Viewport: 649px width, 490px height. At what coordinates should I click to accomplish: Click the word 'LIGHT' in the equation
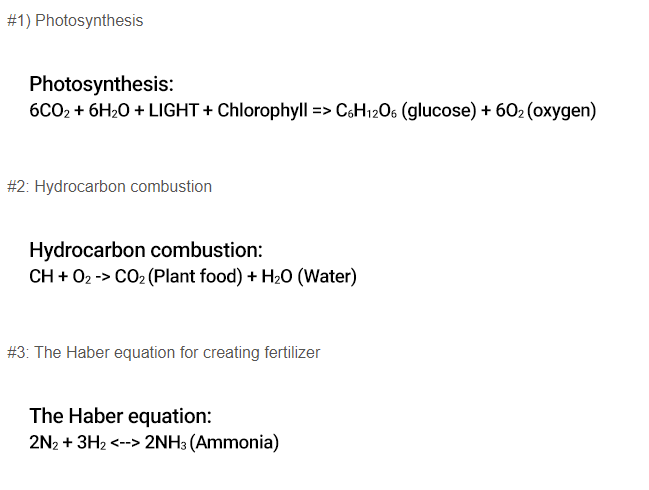(x=173, y=110)
